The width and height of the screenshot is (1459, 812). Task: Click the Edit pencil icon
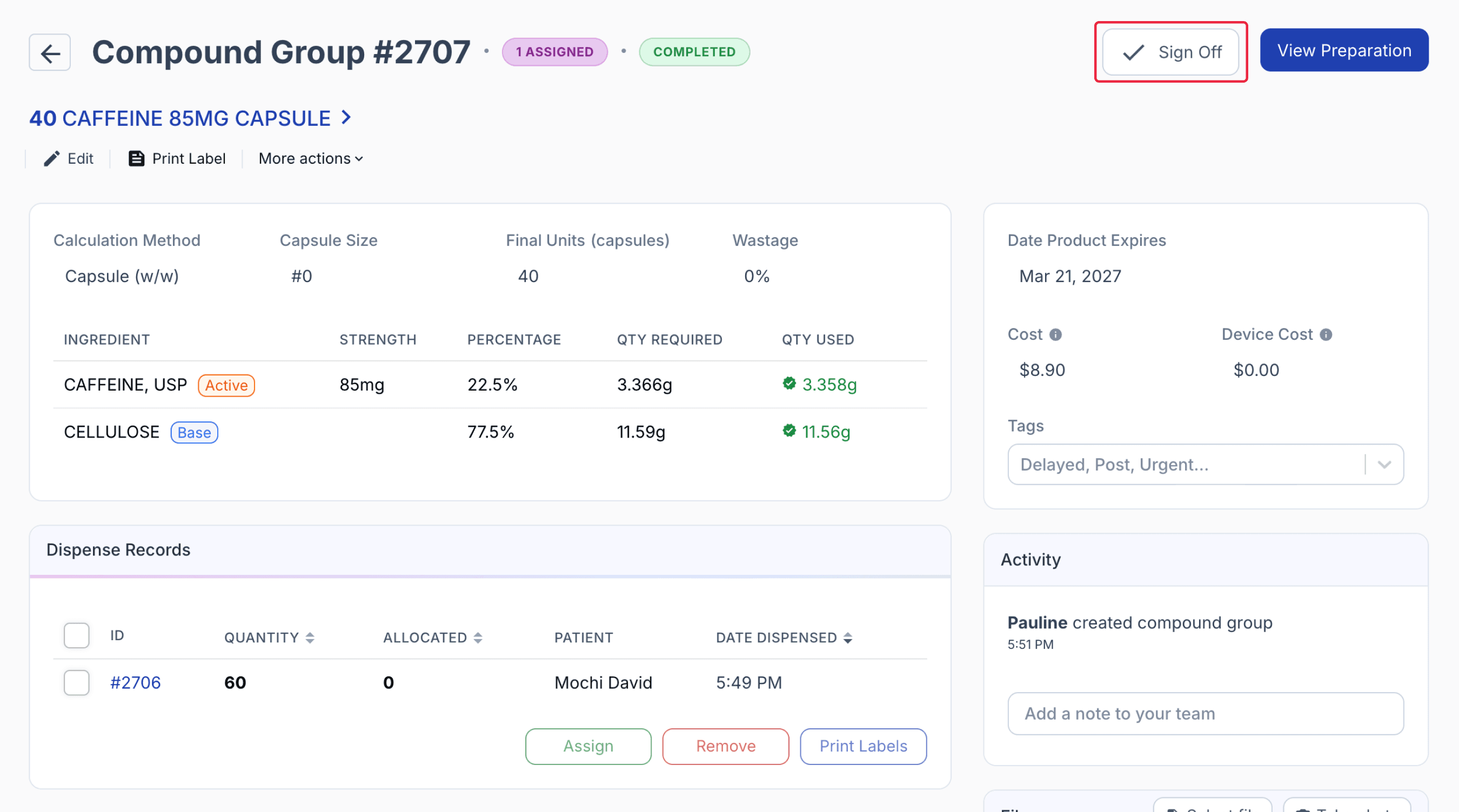coord(51,158)
